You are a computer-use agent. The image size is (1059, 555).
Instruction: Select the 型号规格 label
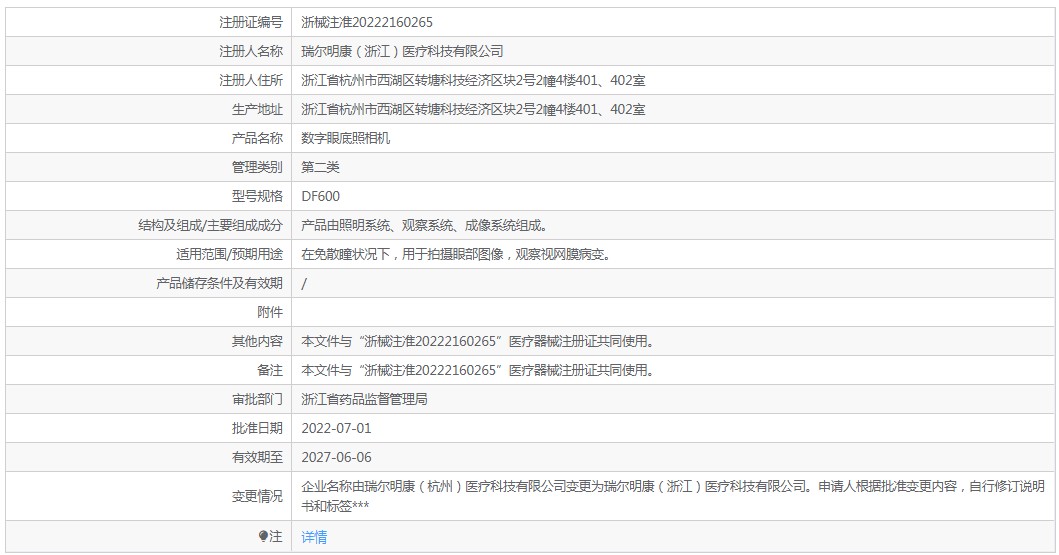coord(257,196)
